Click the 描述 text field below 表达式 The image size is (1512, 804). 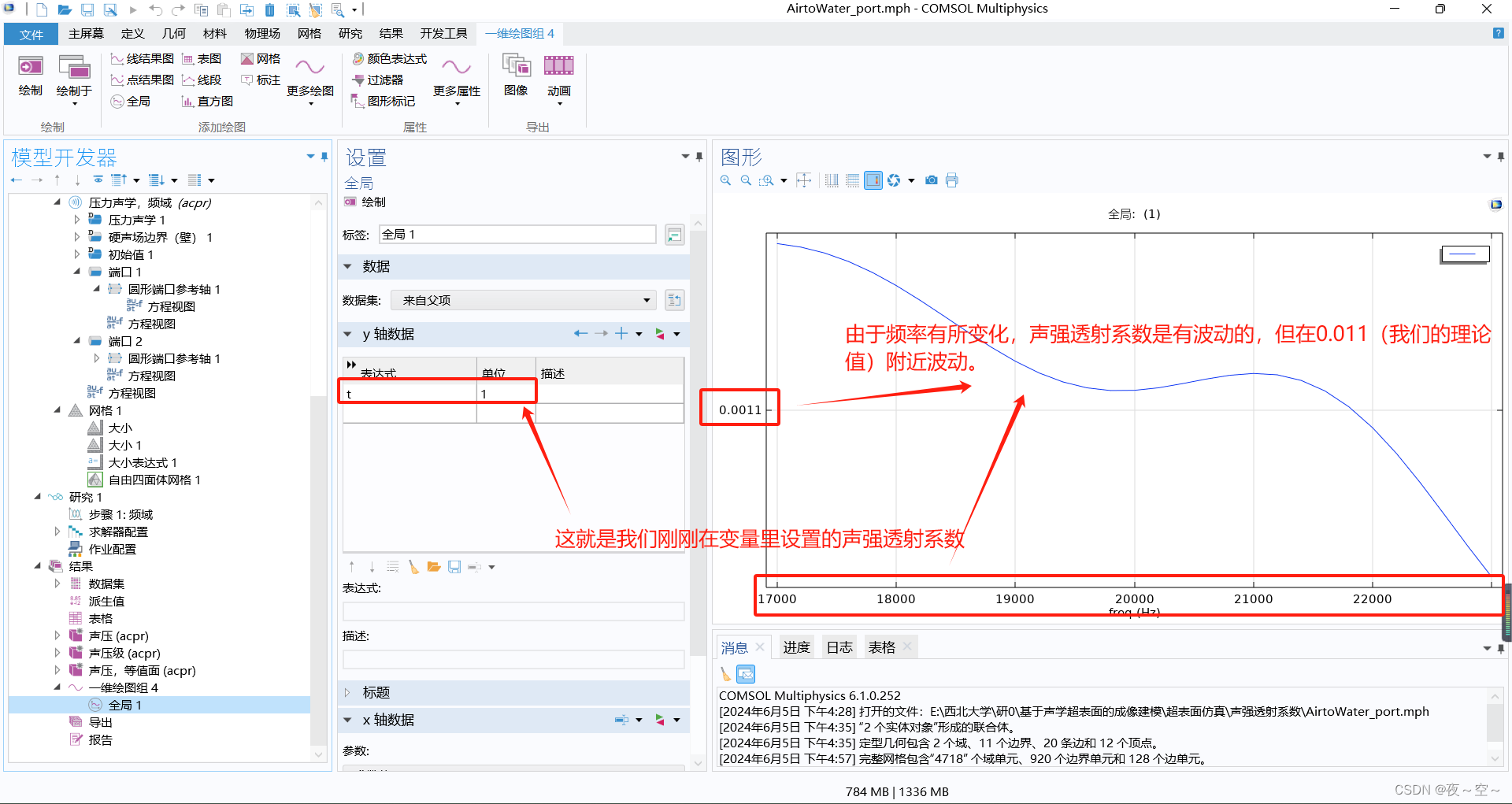coord(513,660)
